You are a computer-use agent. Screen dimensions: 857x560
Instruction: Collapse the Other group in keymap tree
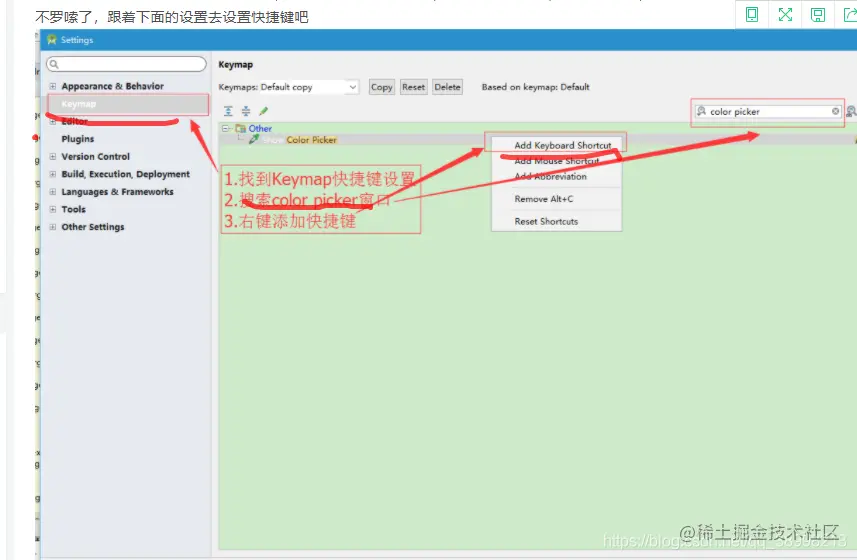click(x=226, y=128)
